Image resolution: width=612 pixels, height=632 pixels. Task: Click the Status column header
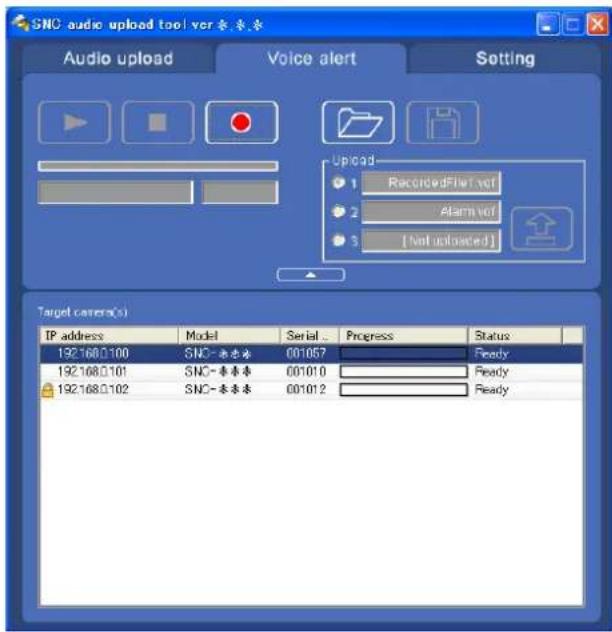[515, 336]
